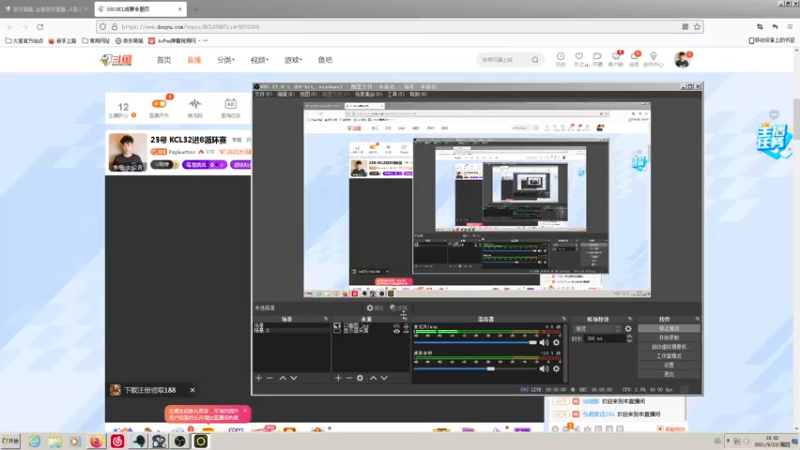This screenshot has width=800, height=450.
Task: Pop out the audio mixer dock panel
Action: pos(564,319)
